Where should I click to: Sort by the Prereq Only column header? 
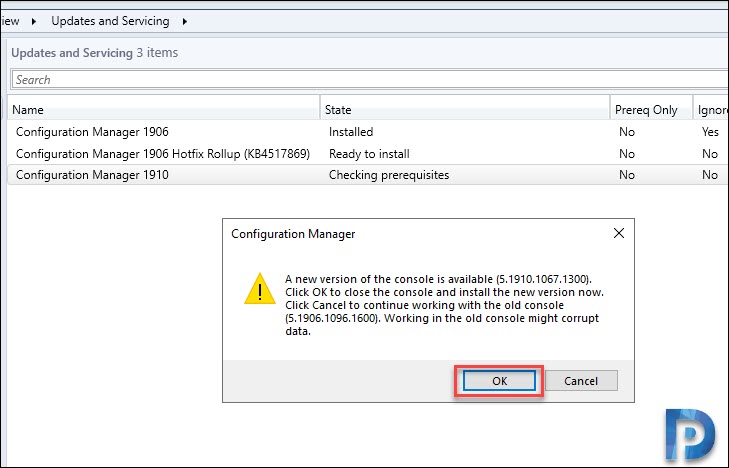point(651,110)
